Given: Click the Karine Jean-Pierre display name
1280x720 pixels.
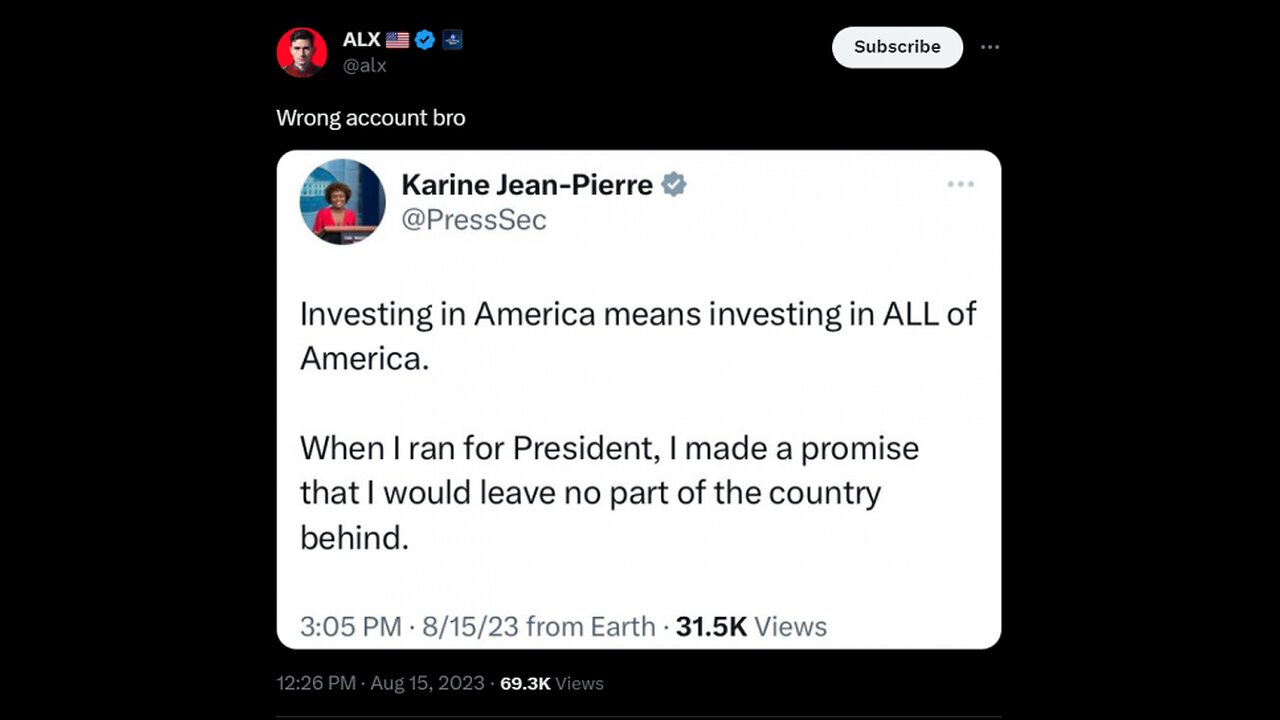Looking at the screenshot, I should [x=526, y=184].
